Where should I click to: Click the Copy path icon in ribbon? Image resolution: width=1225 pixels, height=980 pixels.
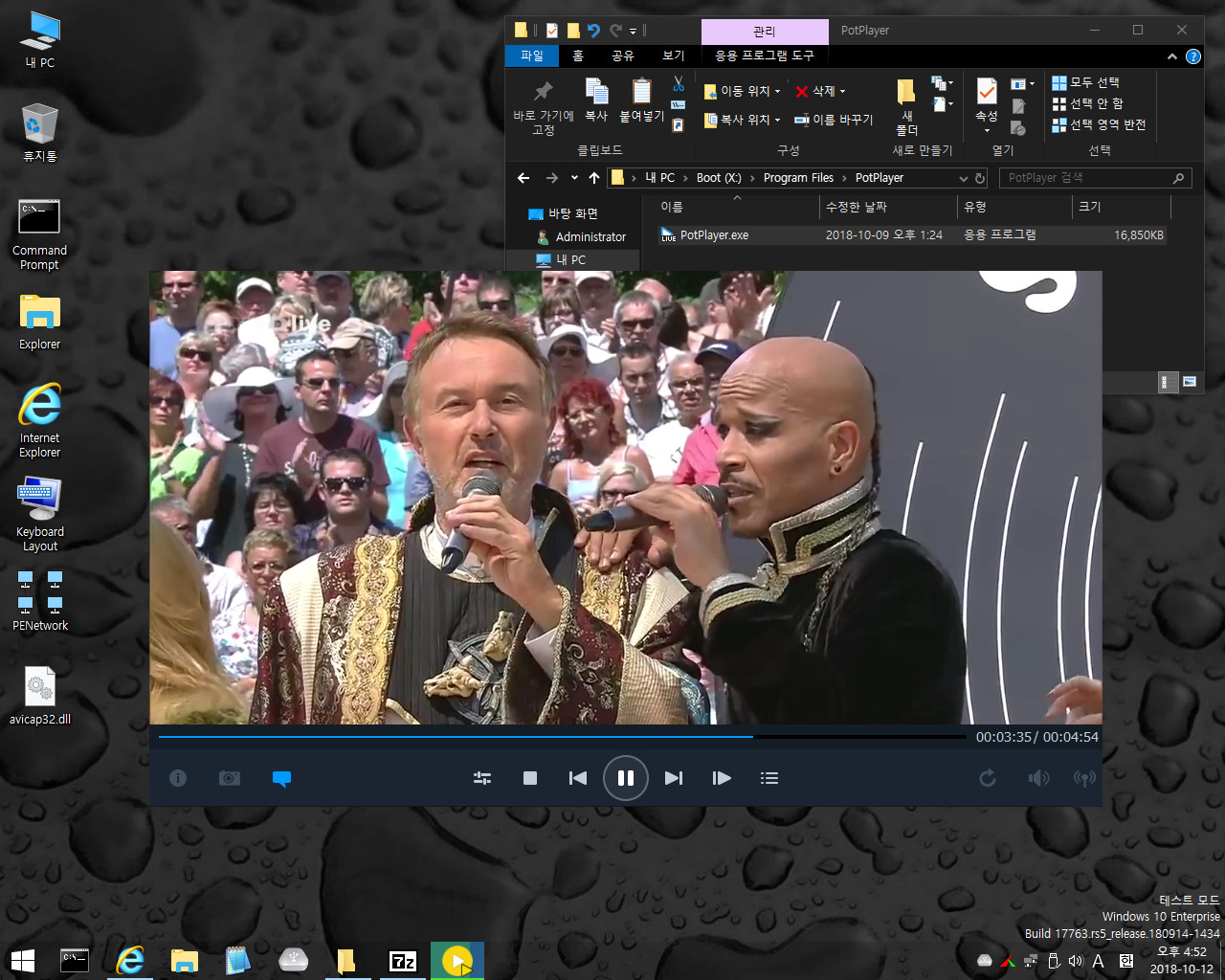point(679,104)
